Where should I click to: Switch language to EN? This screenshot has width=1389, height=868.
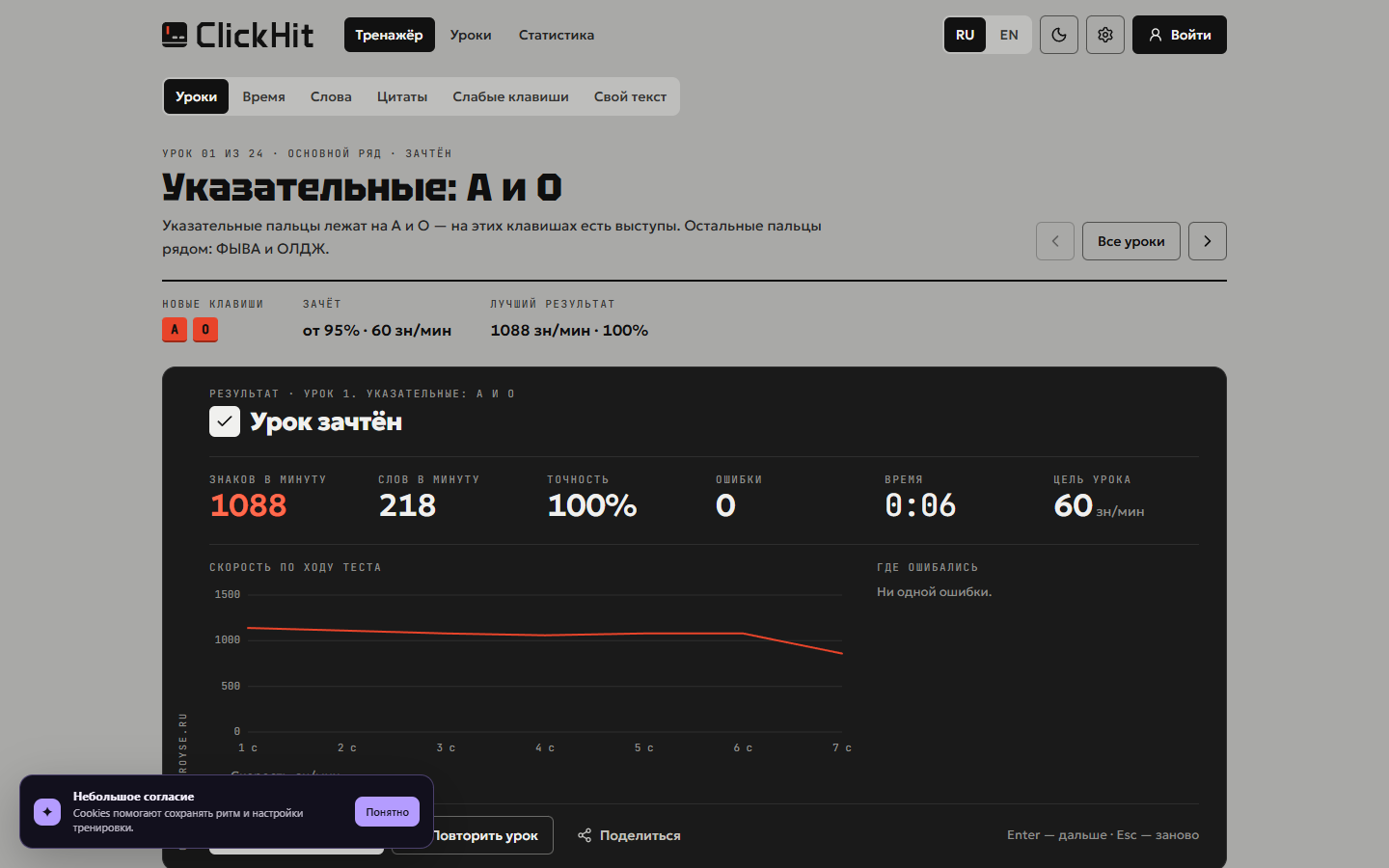pyautogui.click(x=1009, y=35)
